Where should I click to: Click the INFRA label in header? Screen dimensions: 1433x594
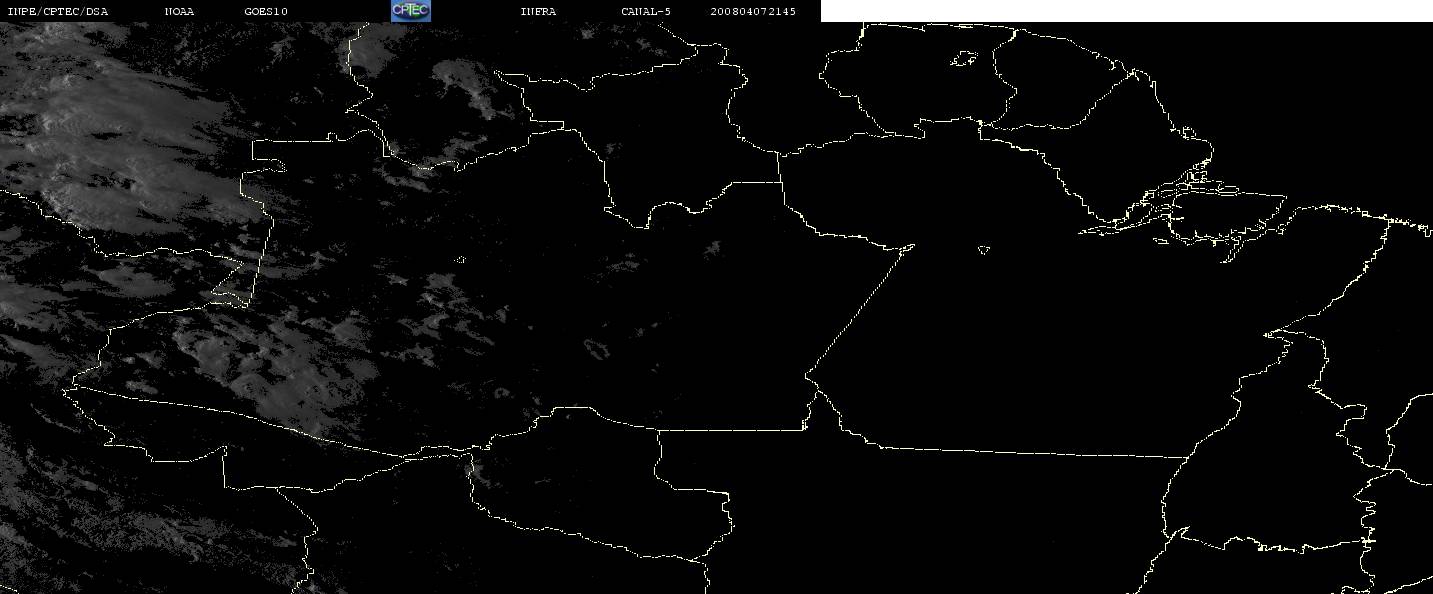tap(538, 11)
